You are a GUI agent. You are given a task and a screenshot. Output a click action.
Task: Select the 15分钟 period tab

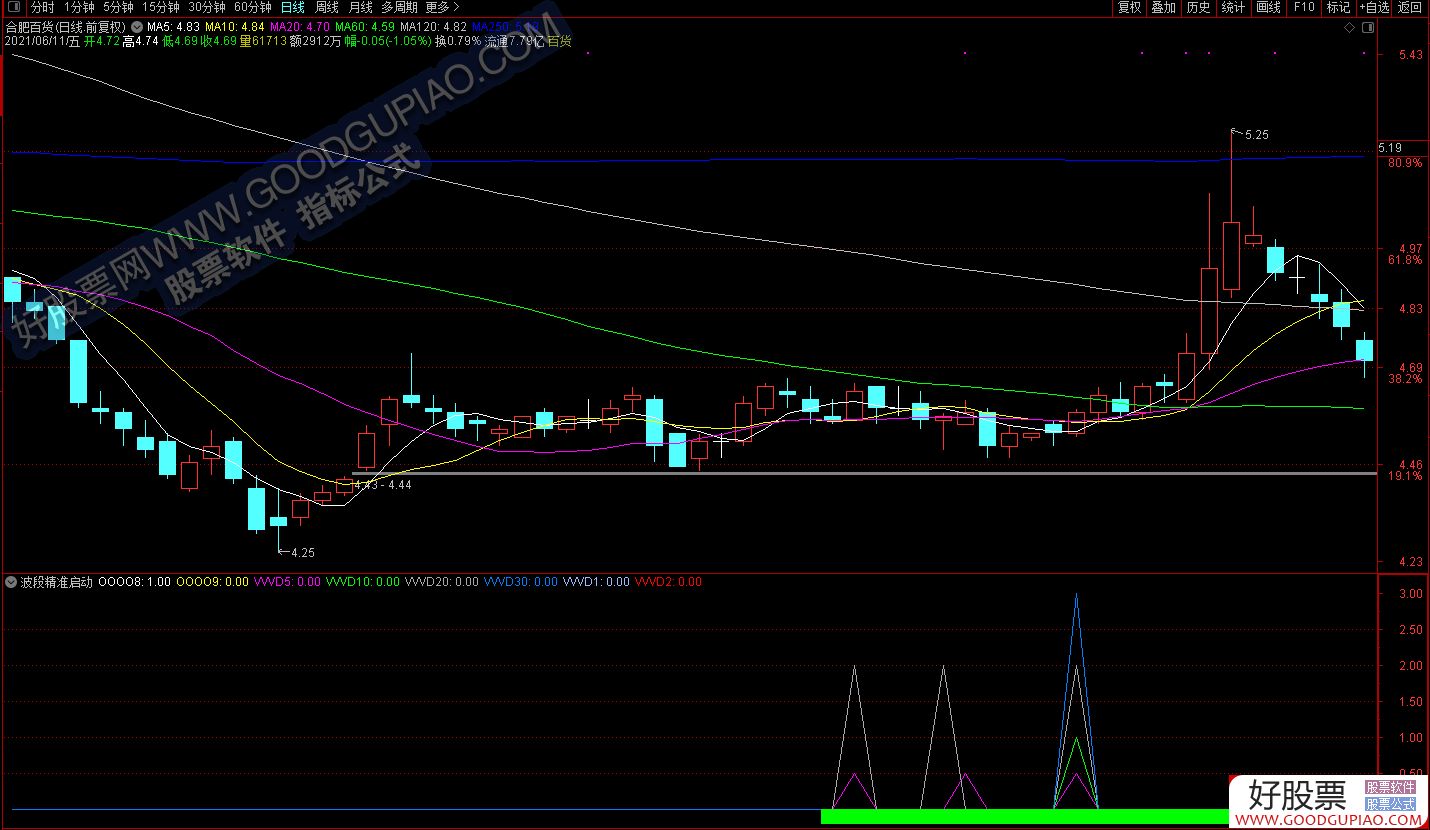click(161, 7)
